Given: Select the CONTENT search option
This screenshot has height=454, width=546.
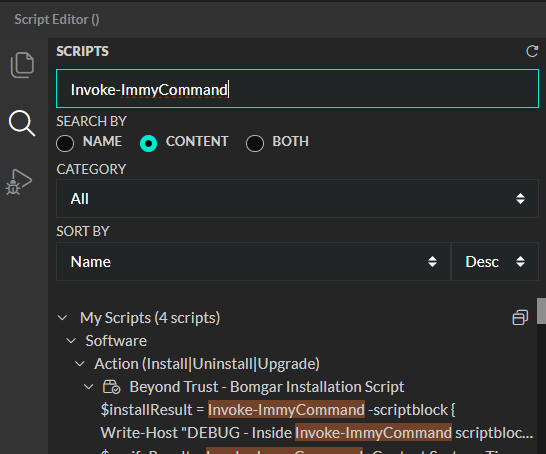Looking at the screenshot, I should click(148, 143).
